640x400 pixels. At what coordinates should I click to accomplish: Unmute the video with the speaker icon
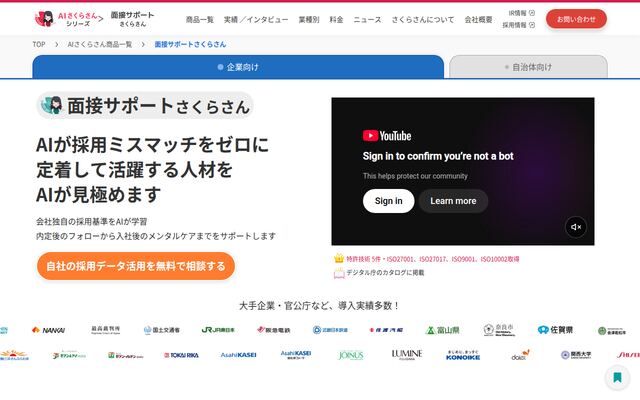coord(576,227)
